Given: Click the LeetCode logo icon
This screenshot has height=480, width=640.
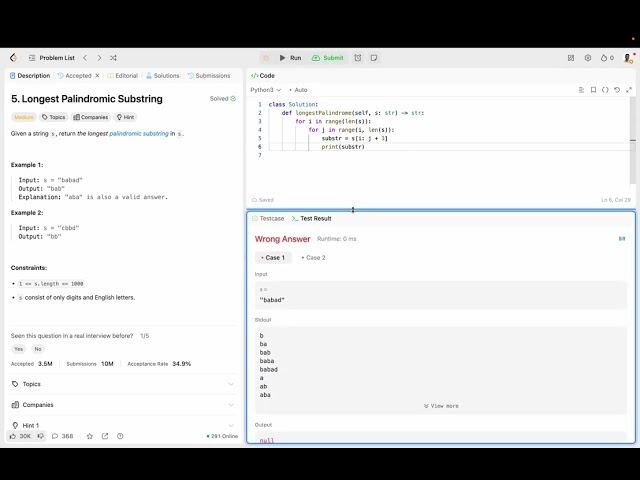Looking at the screenshot, I should (x=13, y=58).
